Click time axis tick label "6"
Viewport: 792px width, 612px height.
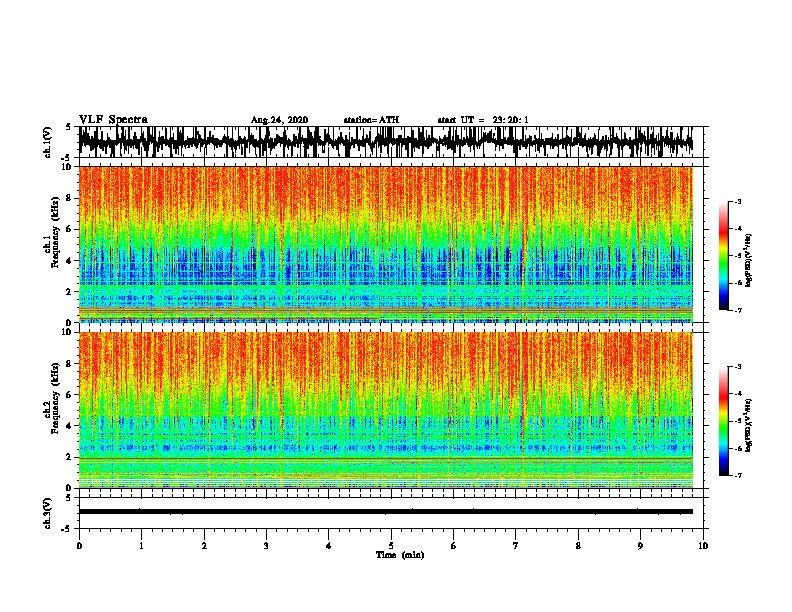click(454, 546)
